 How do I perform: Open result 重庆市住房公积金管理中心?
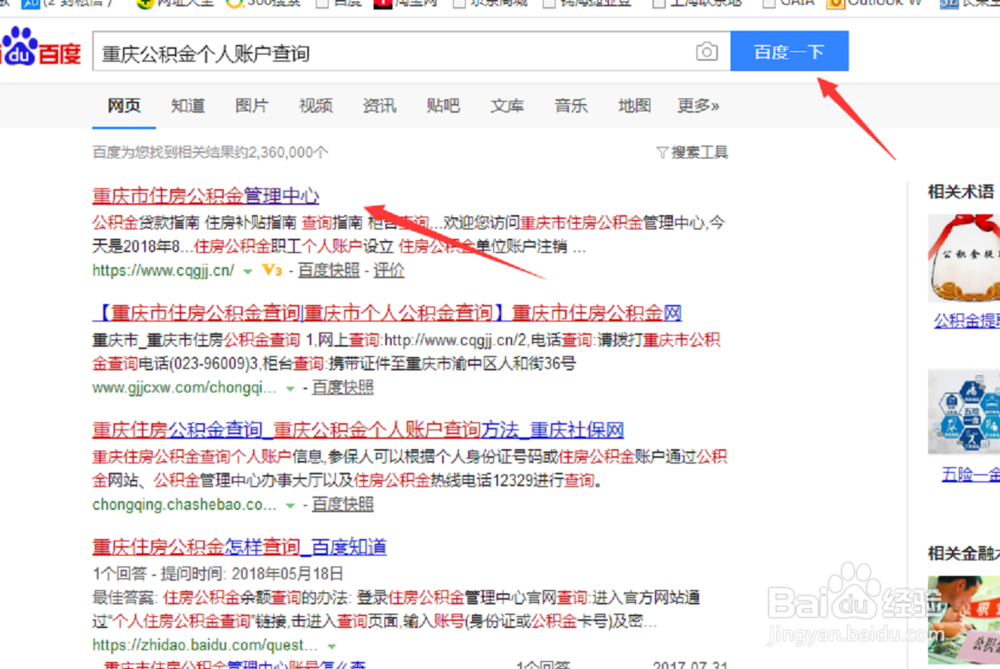(x=205, y=196)
